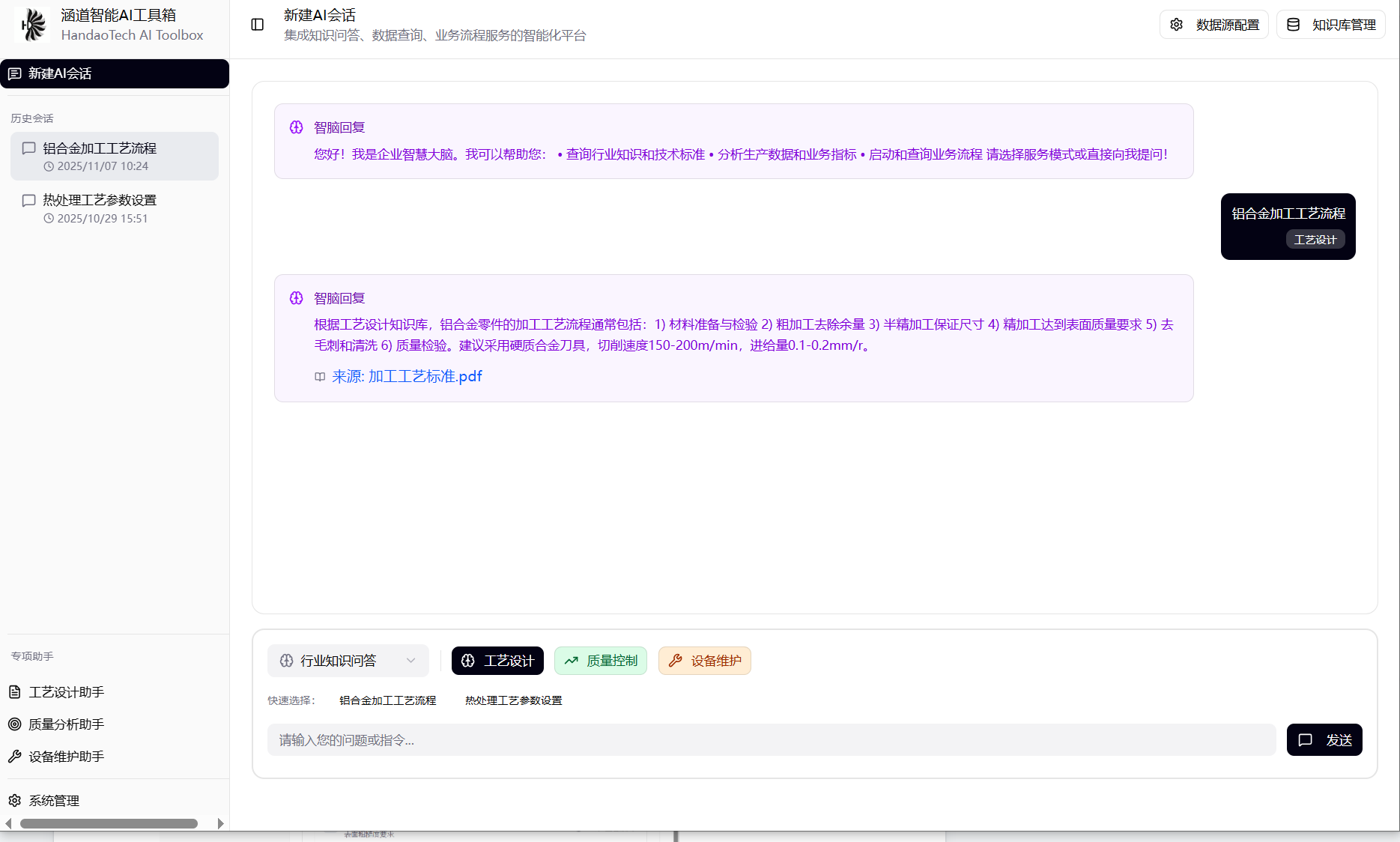Open history chat 热处理工艺参数设置

[100, 201]
